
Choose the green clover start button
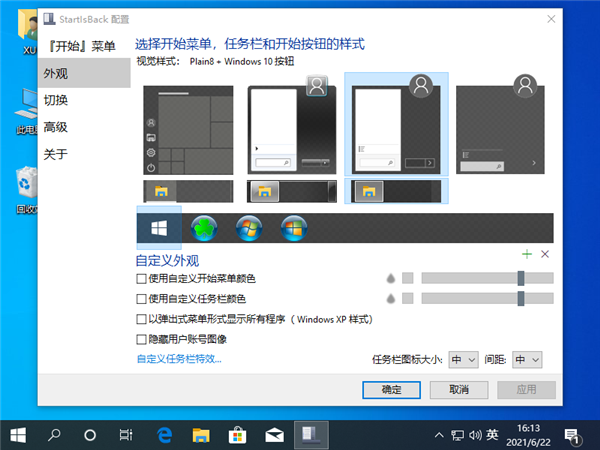pos(204,228)
